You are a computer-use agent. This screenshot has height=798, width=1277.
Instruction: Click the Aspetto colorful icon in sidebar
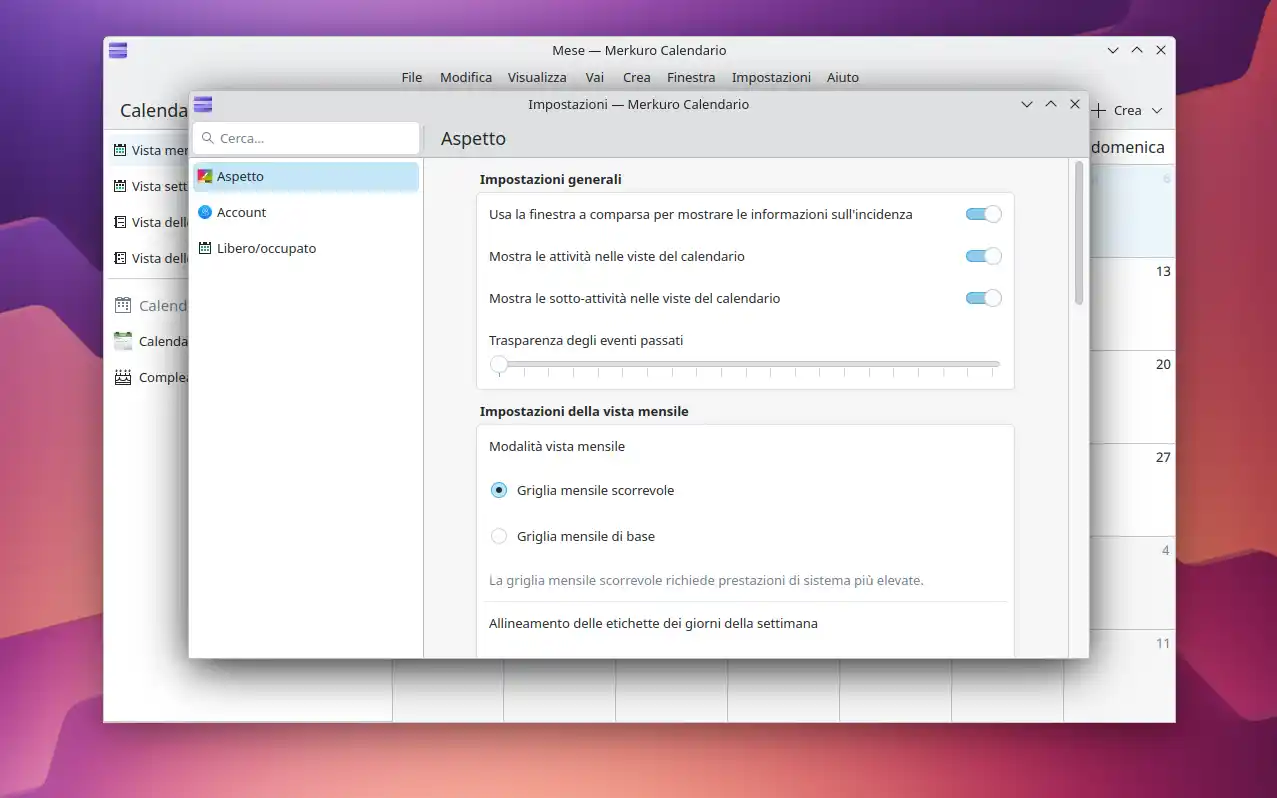[205, 176]
